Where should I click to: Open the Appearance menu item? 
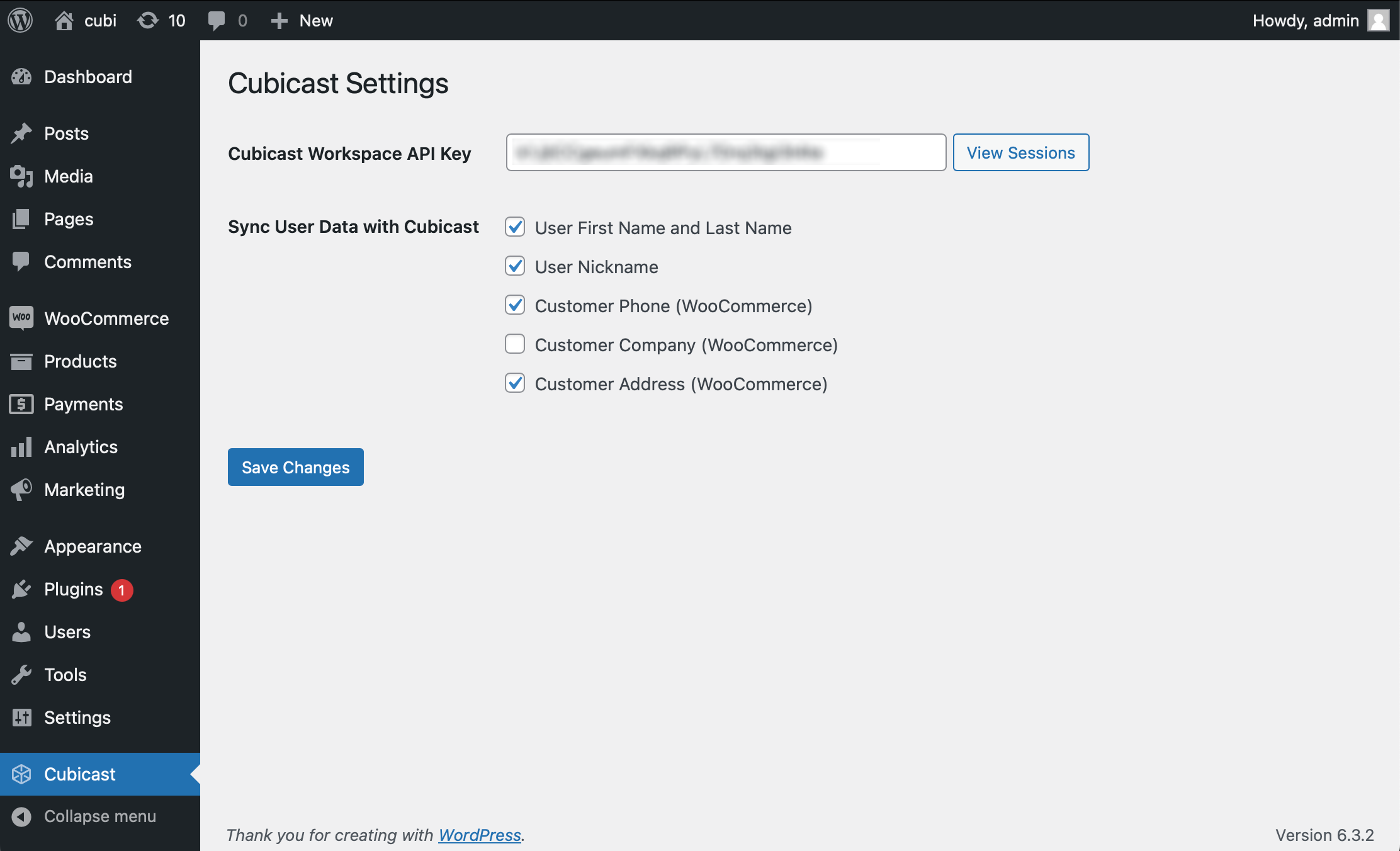100,546
